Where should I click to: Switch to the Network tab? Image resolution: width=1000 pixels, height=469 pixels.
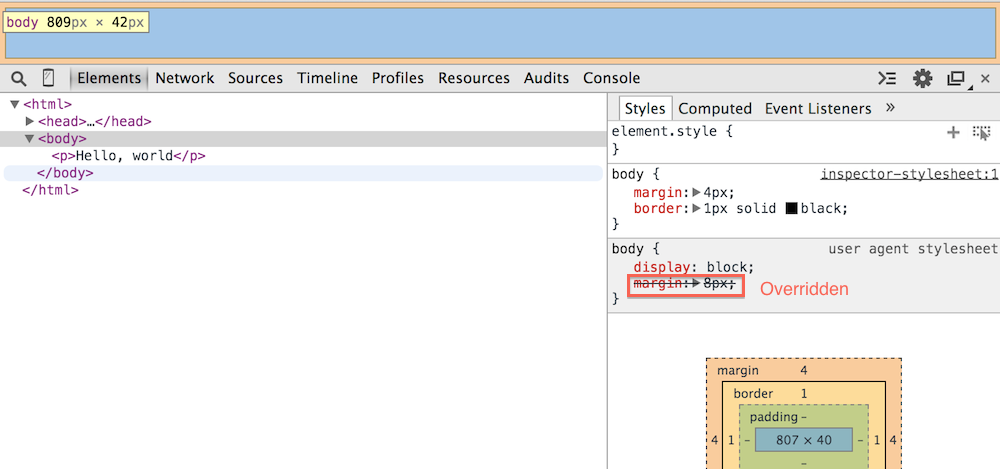[x=185, y=78]
